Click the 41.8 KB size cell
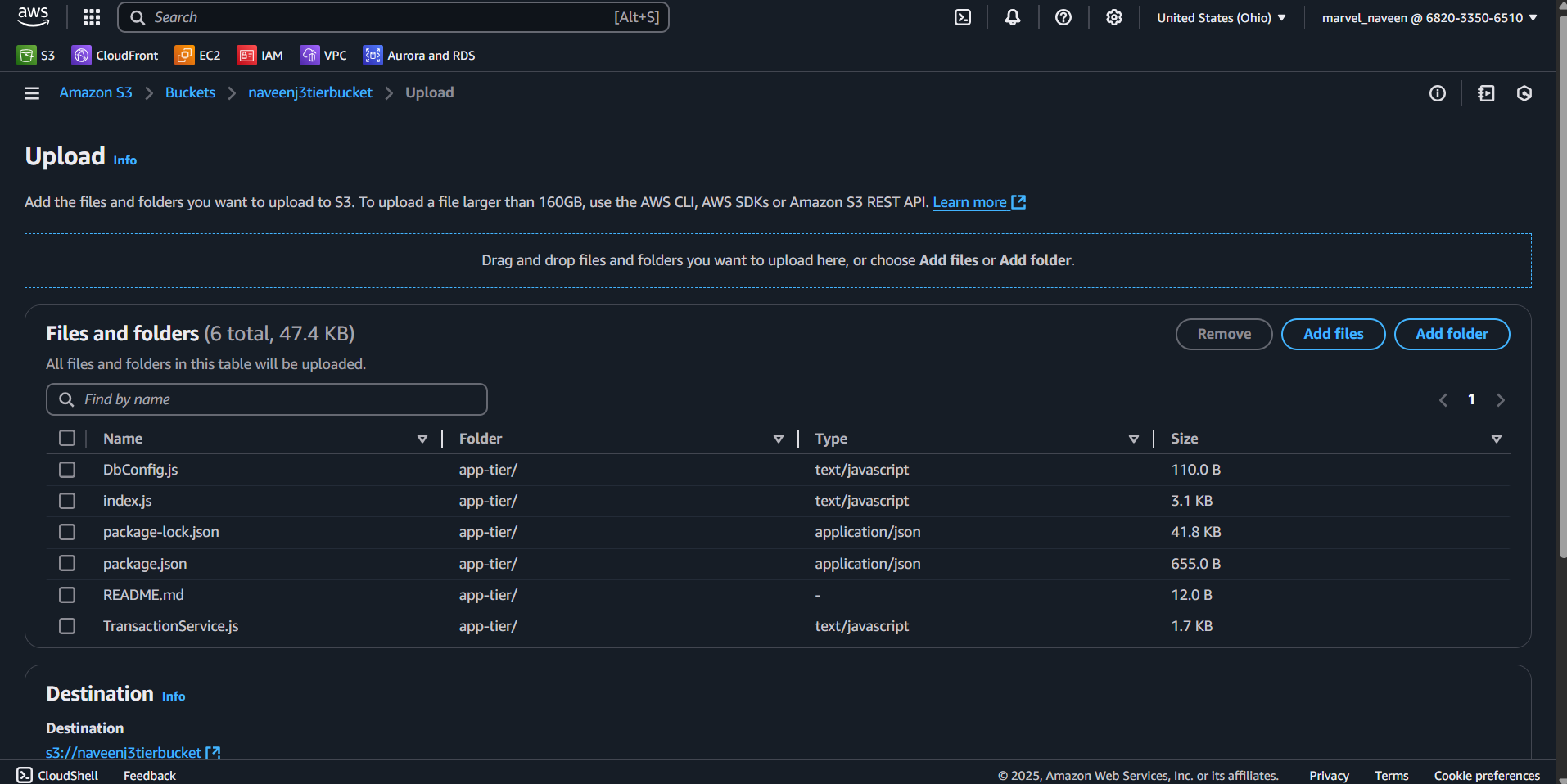1567x784 pixels. pos(1195,532)
